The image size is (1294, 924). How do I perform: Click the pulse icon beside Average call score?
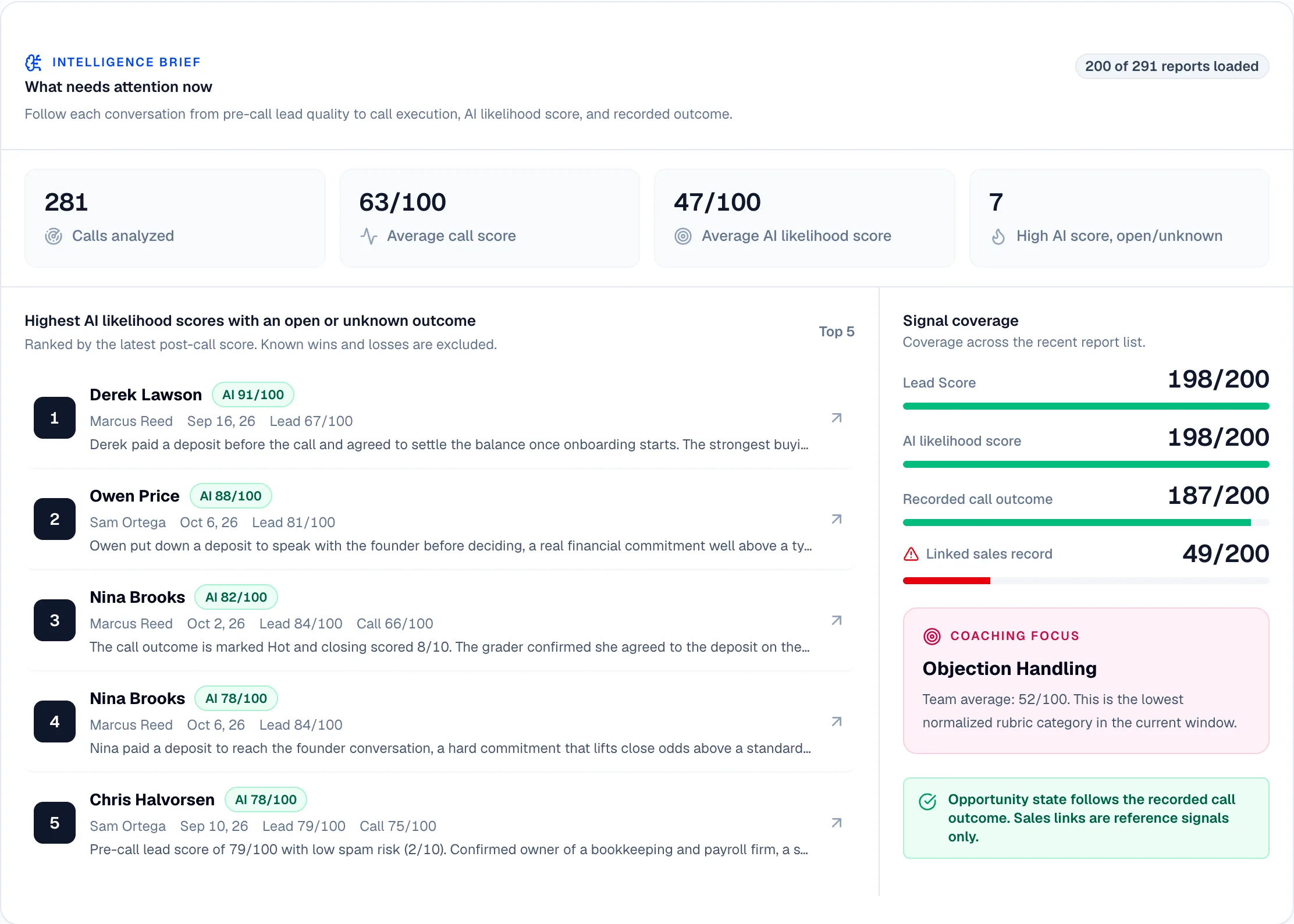369,236
